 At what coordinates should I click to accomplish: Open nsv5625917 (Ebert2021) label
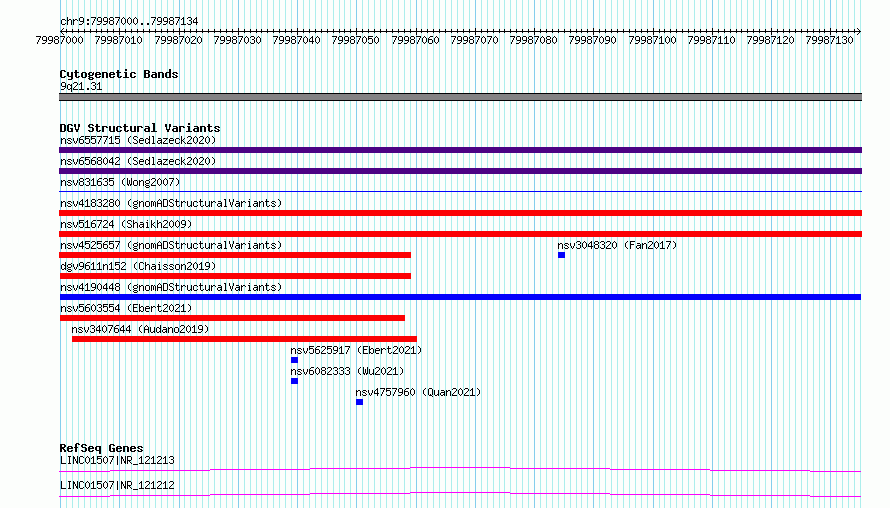click(x=356, y=350)
